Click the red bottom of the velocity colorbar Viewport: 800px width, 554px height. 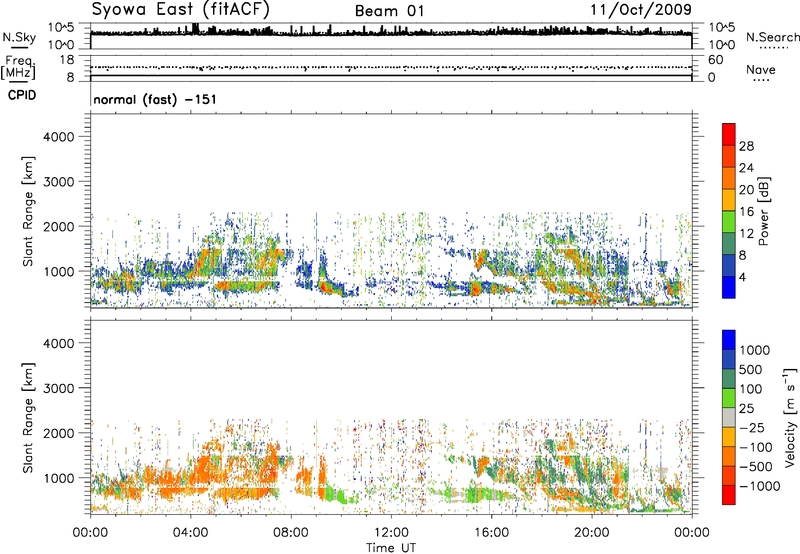pos(729,495)
